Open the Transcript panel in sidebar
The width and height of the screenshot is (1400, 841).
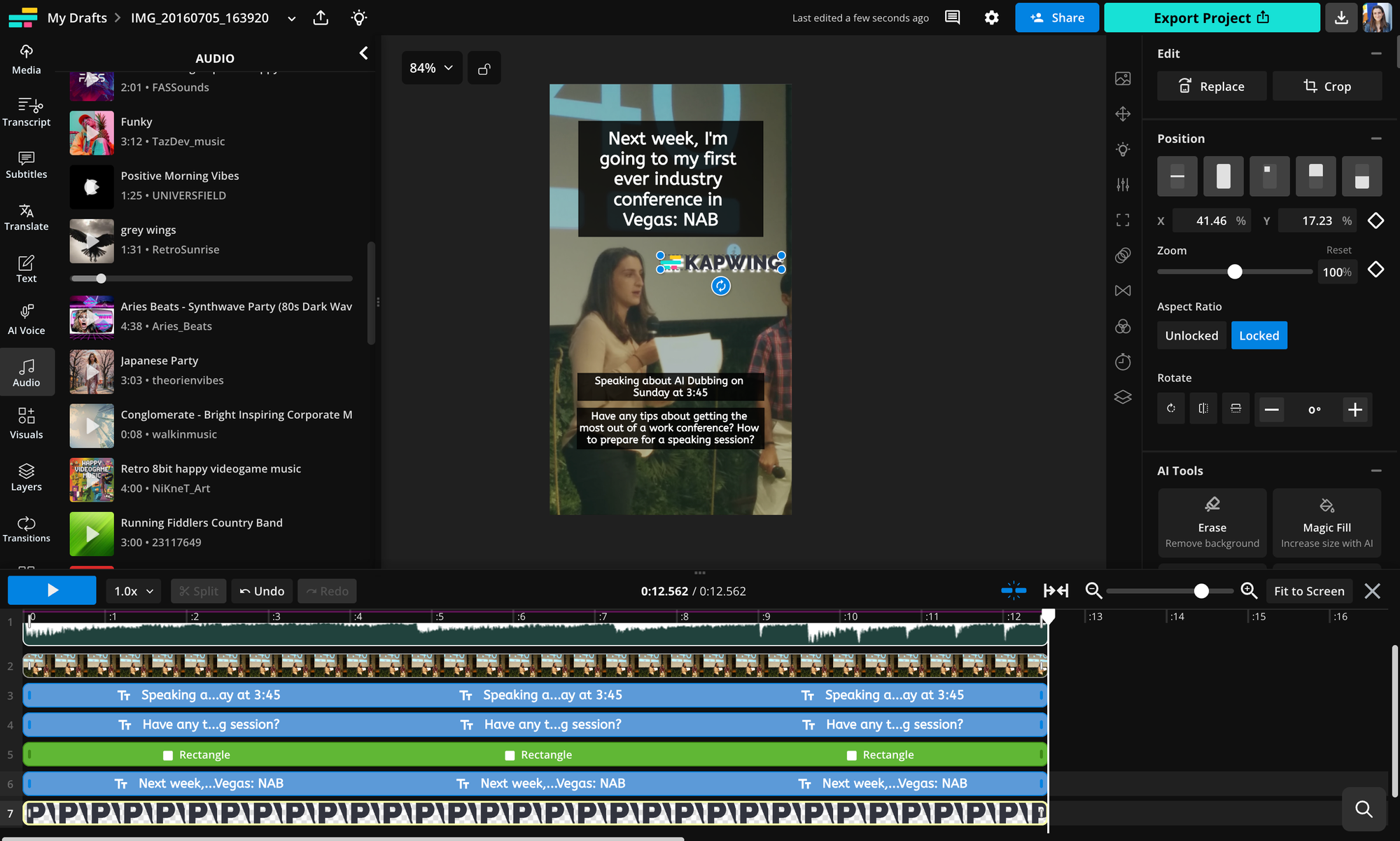point(27,112)
